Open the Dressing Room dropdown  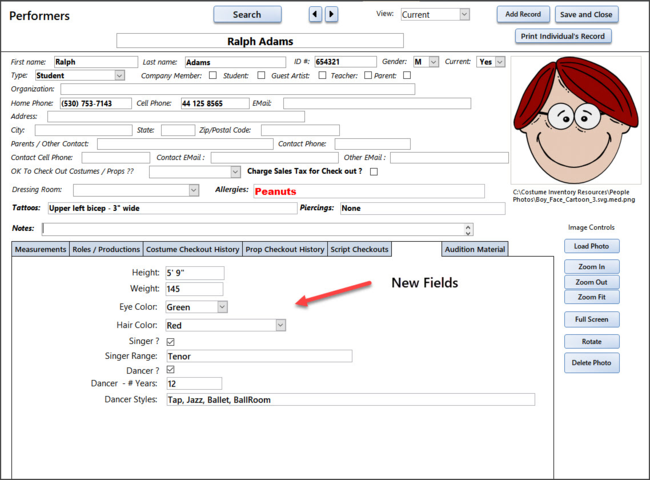tap(194, 190)
